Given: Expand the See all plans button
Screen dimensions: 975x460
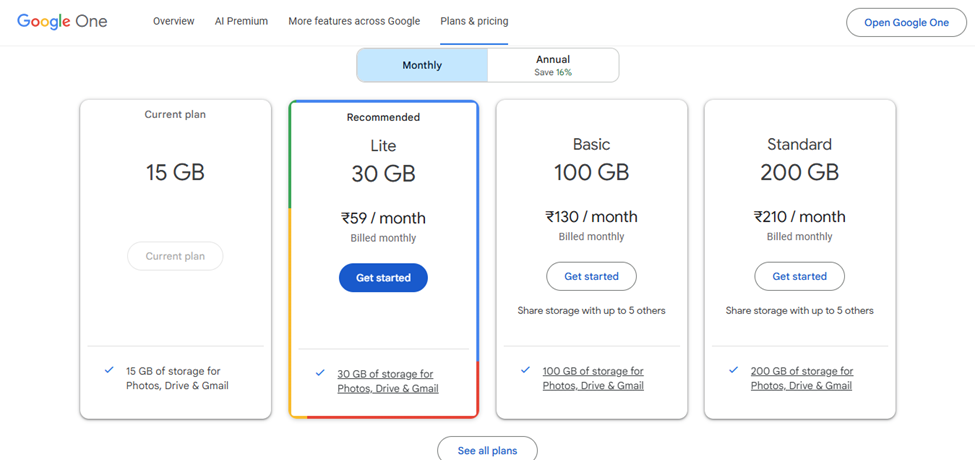Looking at the screenshot, I should [488, 449].
